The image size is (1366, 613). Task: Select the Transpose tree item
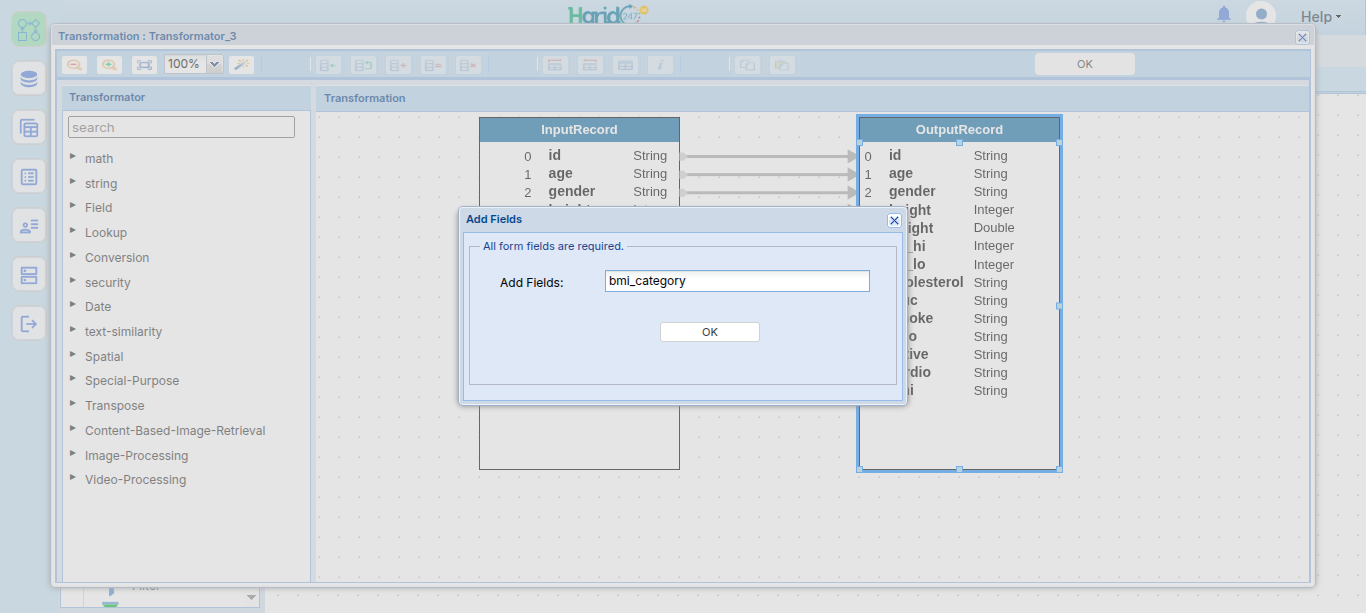tap(114, 406)
